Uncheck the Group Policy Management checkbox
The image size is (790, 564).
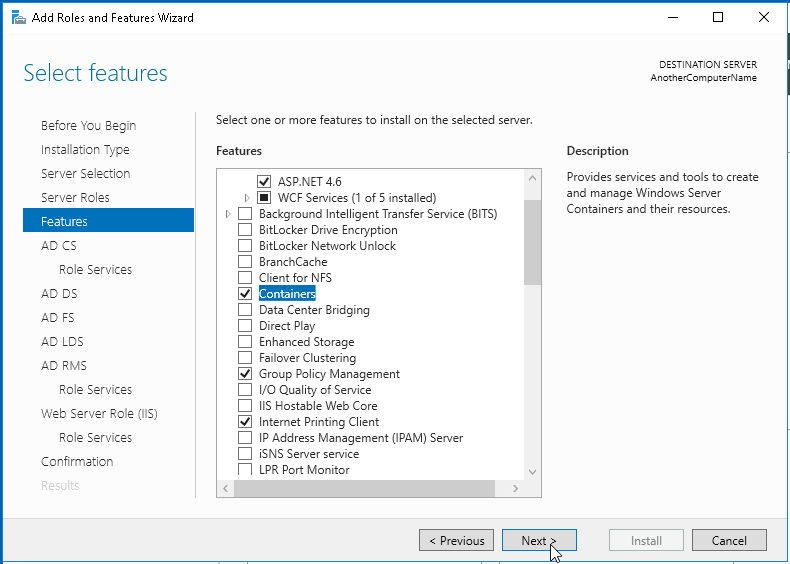point(245,374)
